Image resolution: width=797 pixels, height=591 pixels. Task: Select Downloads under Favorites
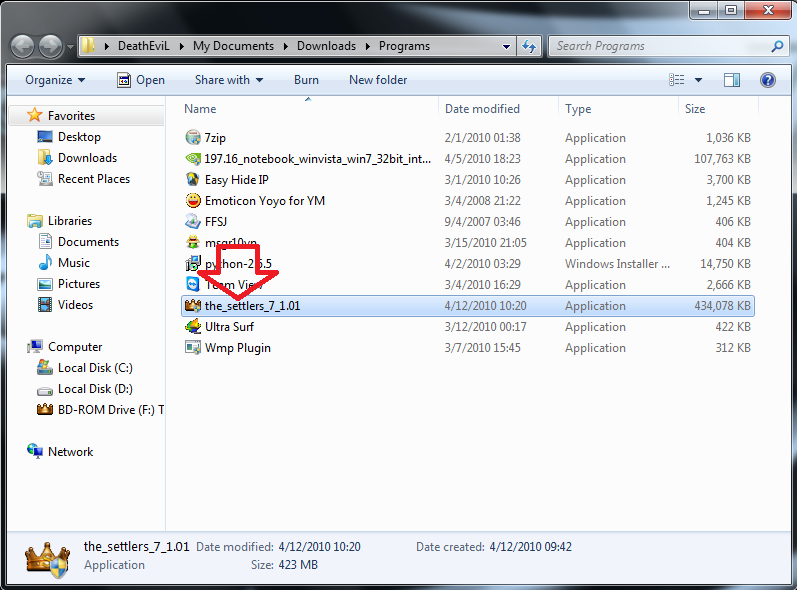point(87,158)
